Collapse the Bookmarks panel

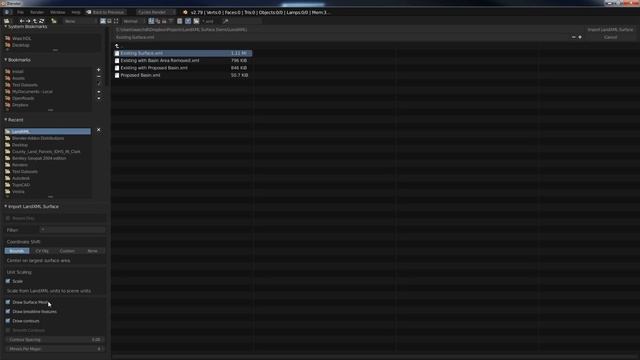tap(6, 60)
